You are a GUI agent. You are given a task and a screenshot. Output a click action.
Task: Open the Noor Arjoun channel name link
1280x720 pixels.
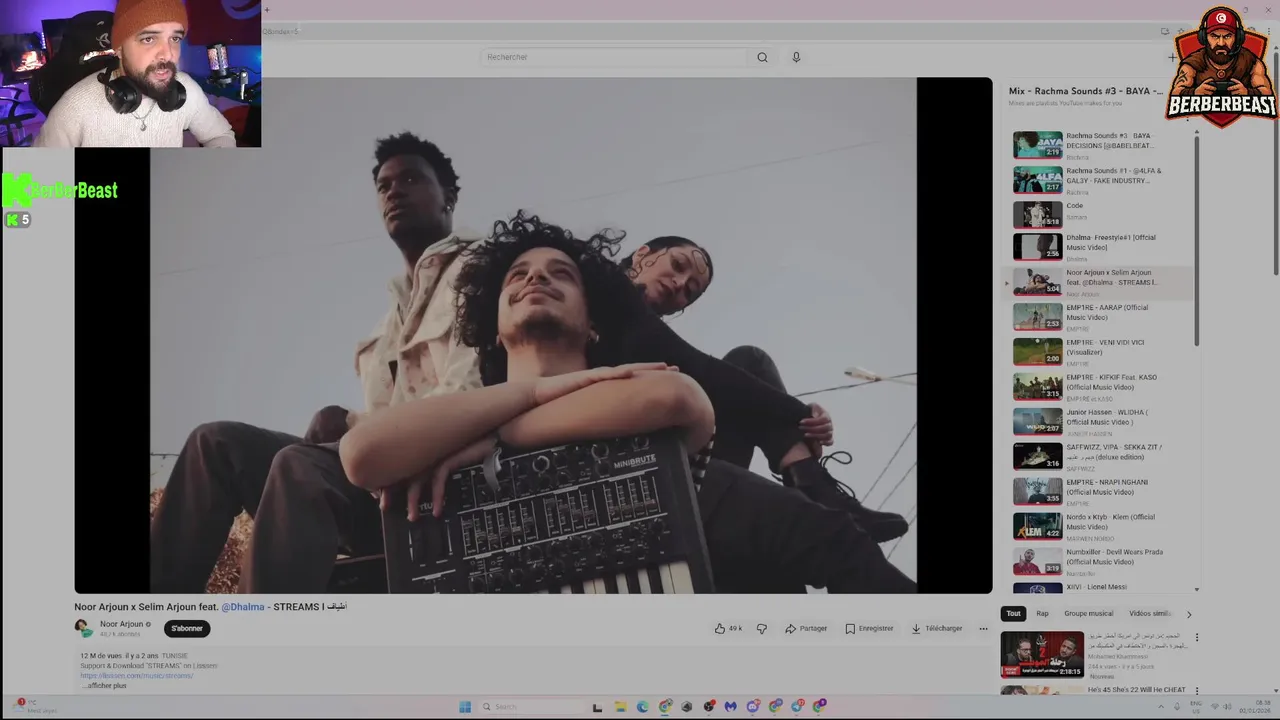point(121,624)
